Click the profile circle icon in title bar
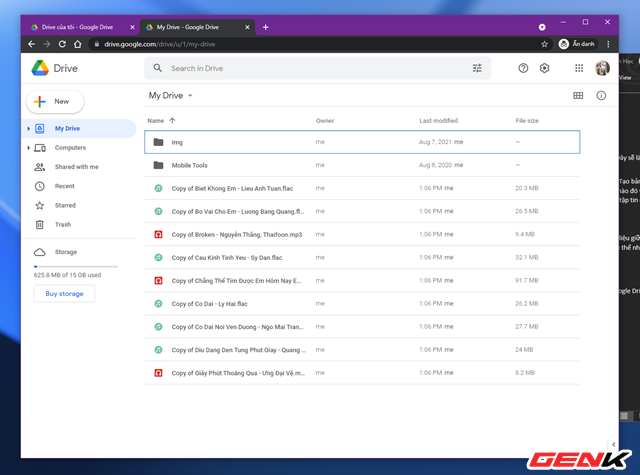 coord(542,27)
